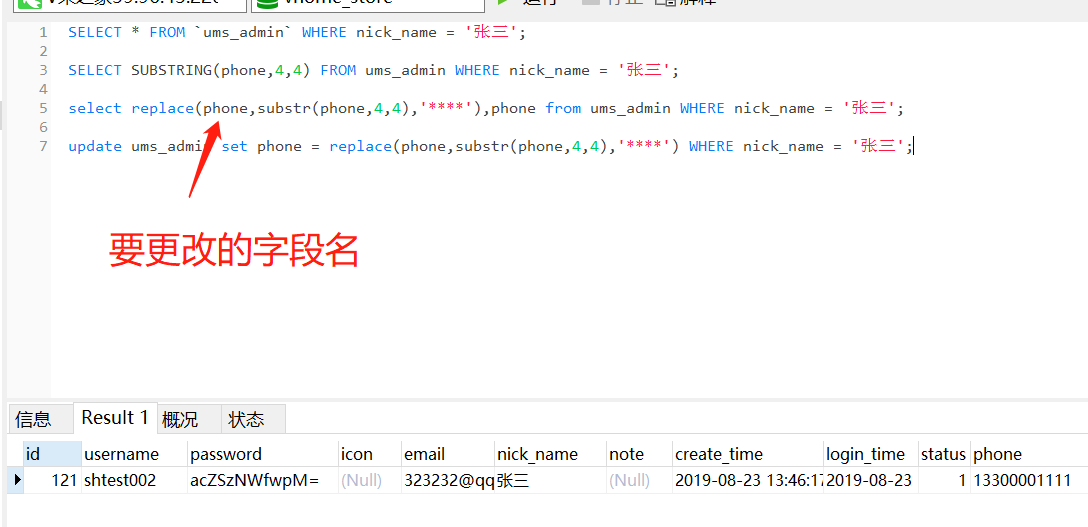Screen dimensions: 1088x527
Task: Place cursor on the word replace in line 5
Action: point(162,108)
